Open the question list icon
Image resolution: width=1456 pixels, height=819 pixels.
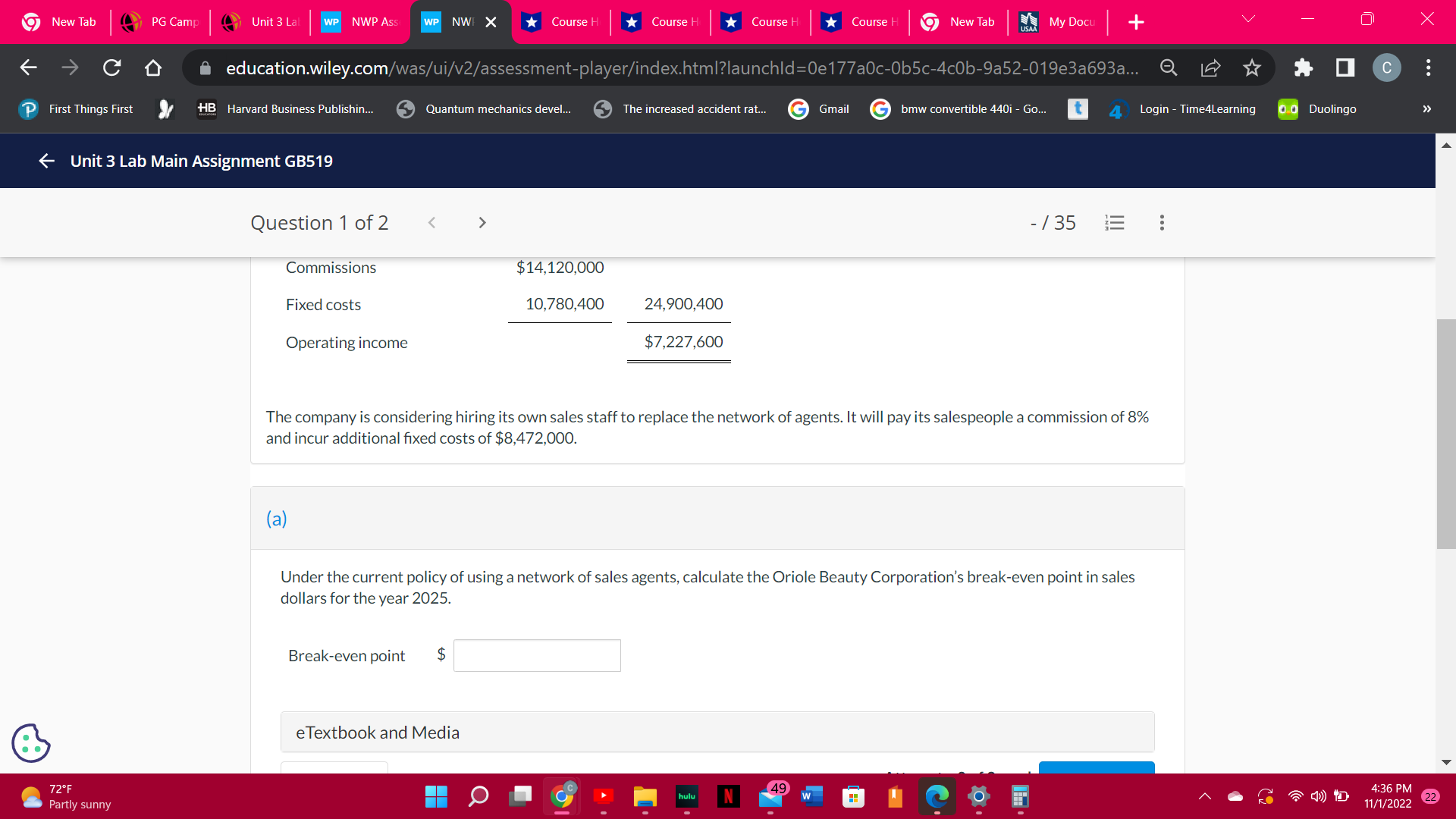(x=1114, y=222)
